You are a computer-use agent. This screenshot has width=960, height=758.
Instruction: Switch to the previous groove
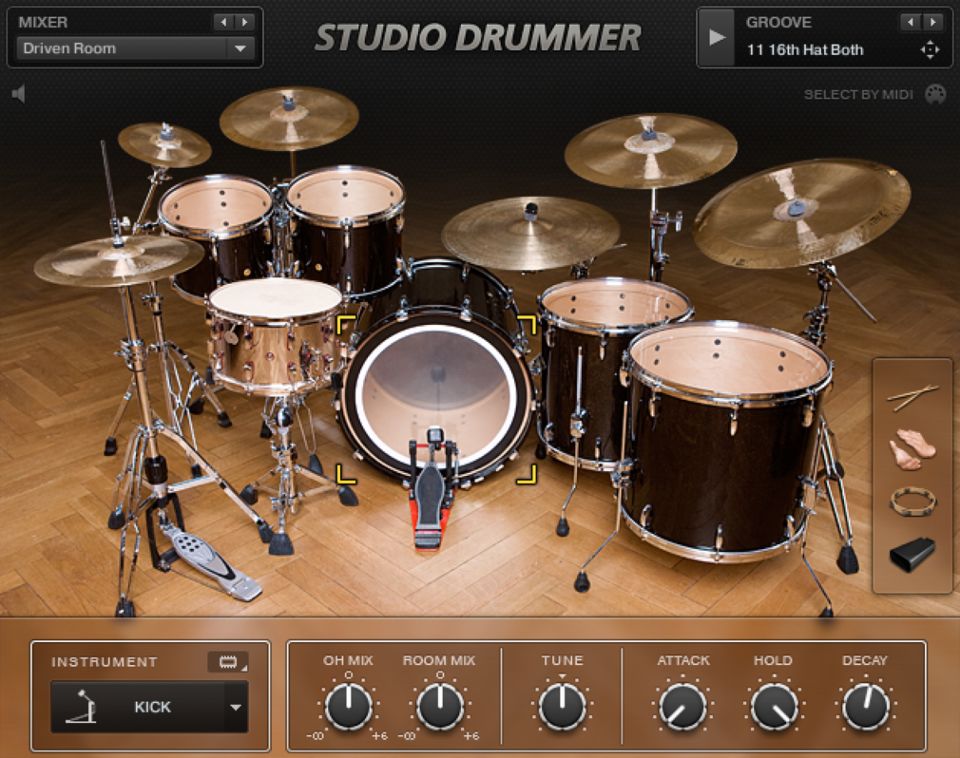pyautogui.click(x=909, y=22)
